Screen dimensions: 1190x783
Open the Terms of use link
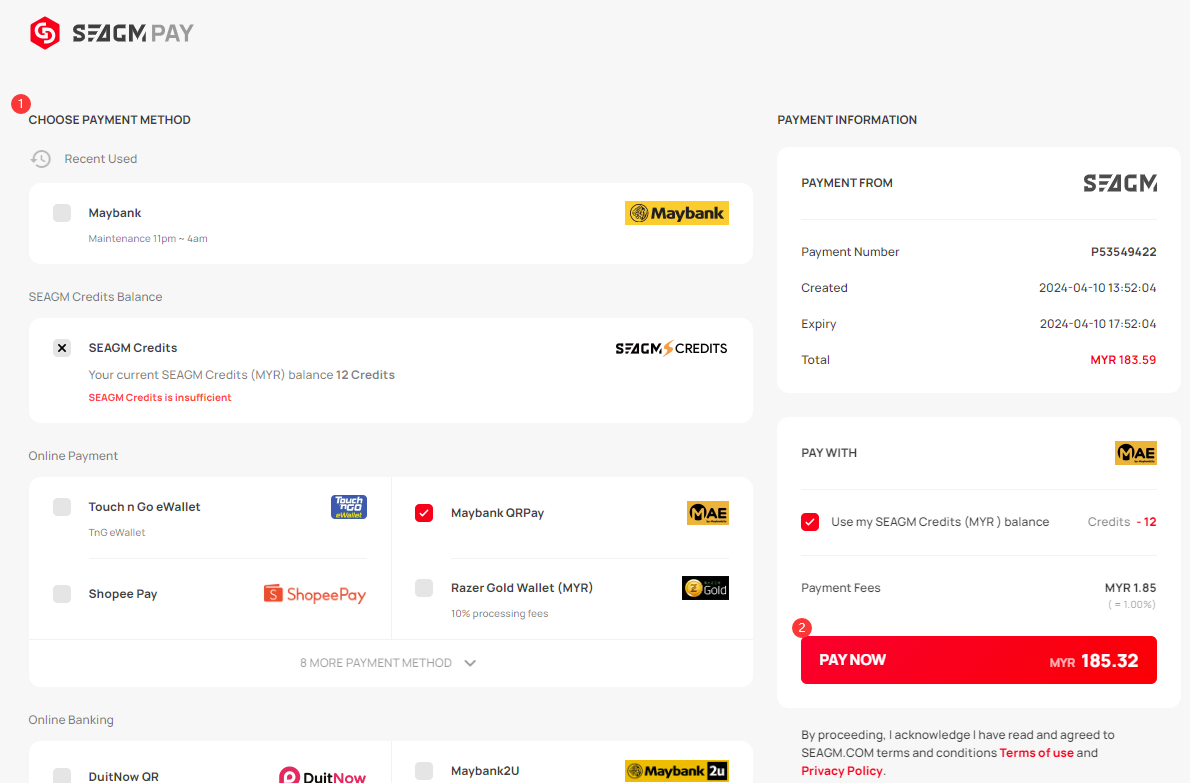pyautogui.click(x=1036, y=753)
